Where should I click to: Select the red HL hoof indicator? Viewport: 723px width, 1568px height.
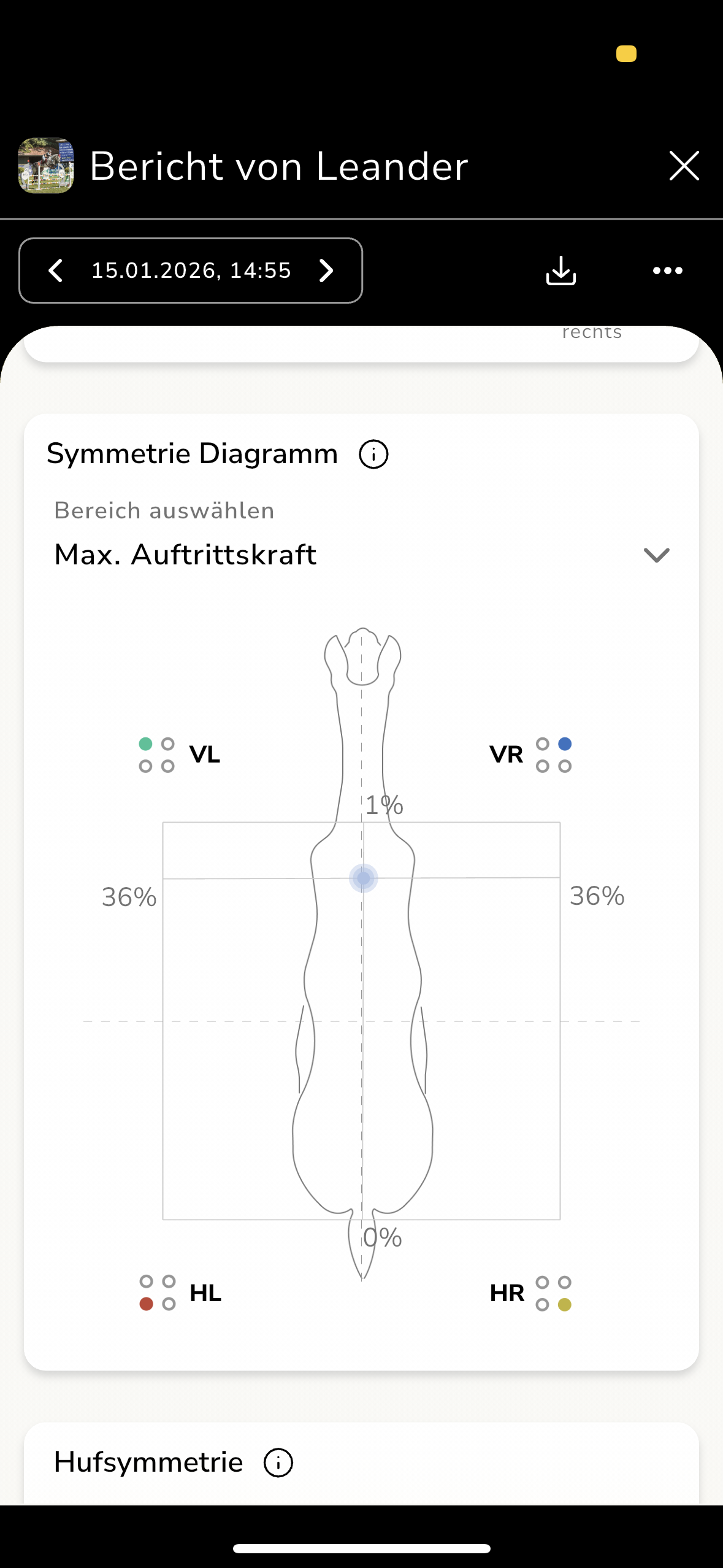click(x=146, y=1304)
